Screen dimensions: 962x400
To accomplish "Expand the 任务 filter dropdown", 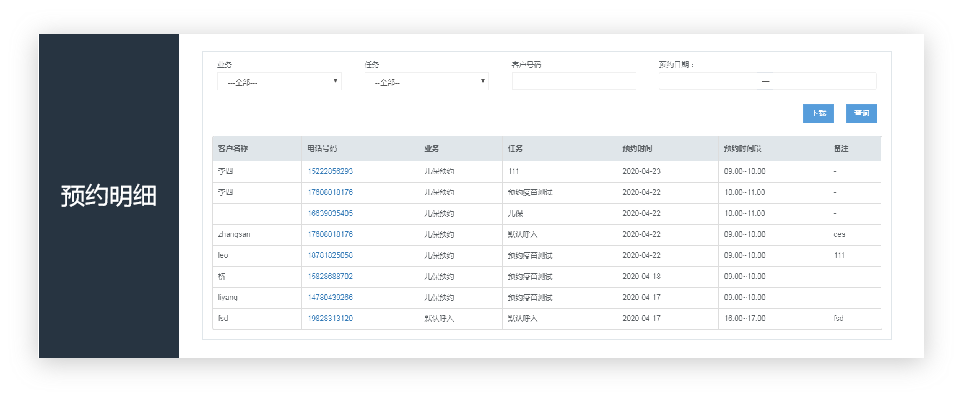I will 426,82.
